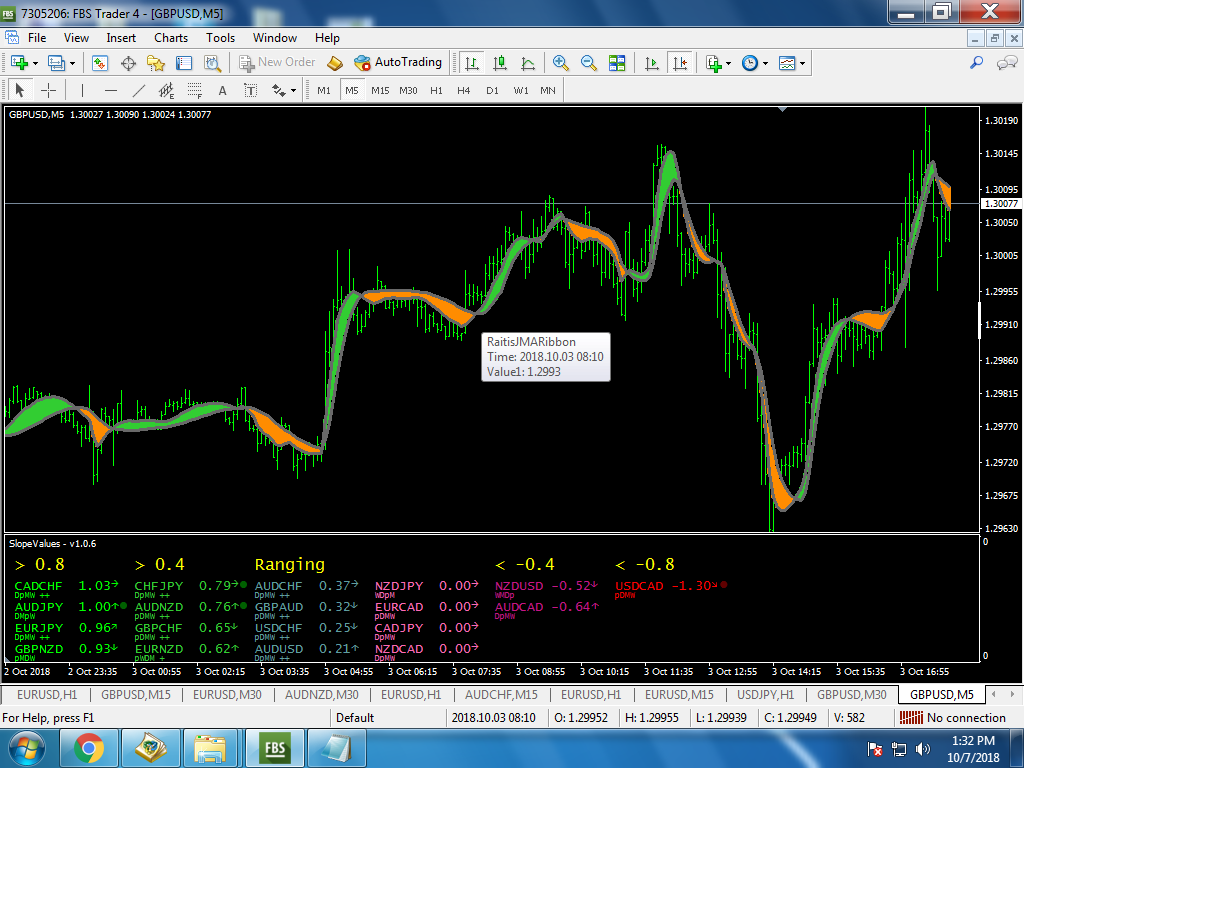Image resolution: width=1228 pixels, height=920 pixels.
Task: Zoom out on the chart
Action: pyautogui.click(x=589, y=62)
